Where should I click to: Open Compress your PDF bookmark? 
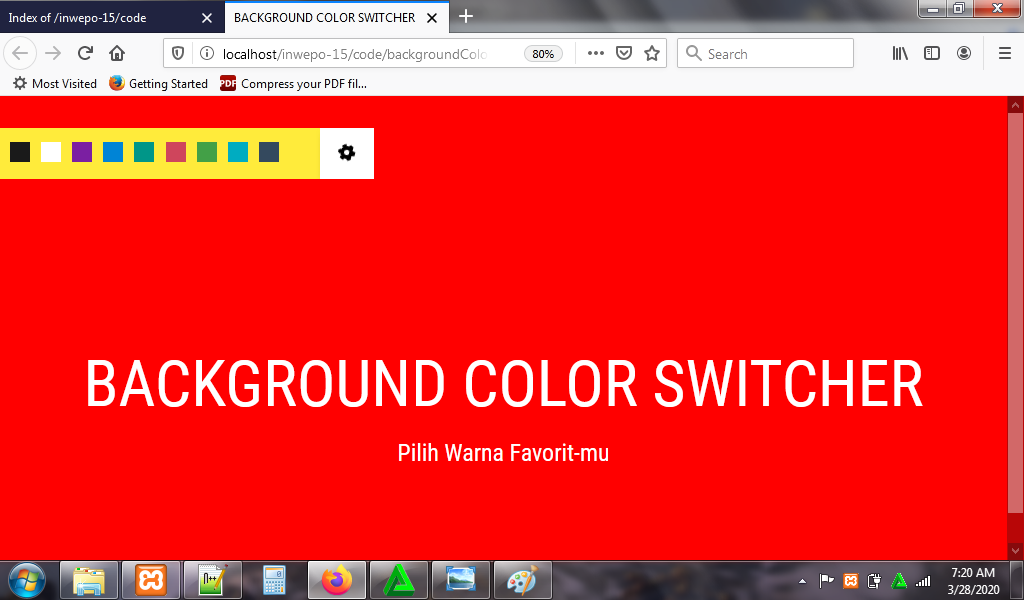point(293,84)
